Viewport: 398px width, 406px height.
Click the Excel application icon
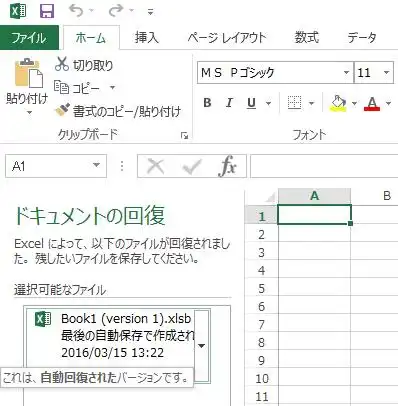[18, 11]
